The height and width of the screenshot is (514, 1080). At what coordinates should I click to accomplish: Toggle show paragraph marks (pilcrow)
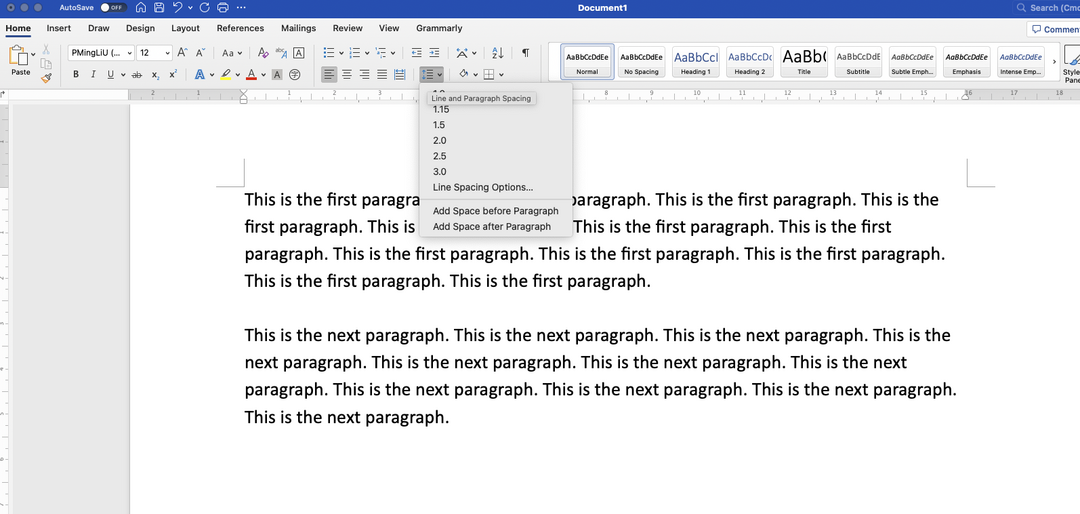coord(525,53)
